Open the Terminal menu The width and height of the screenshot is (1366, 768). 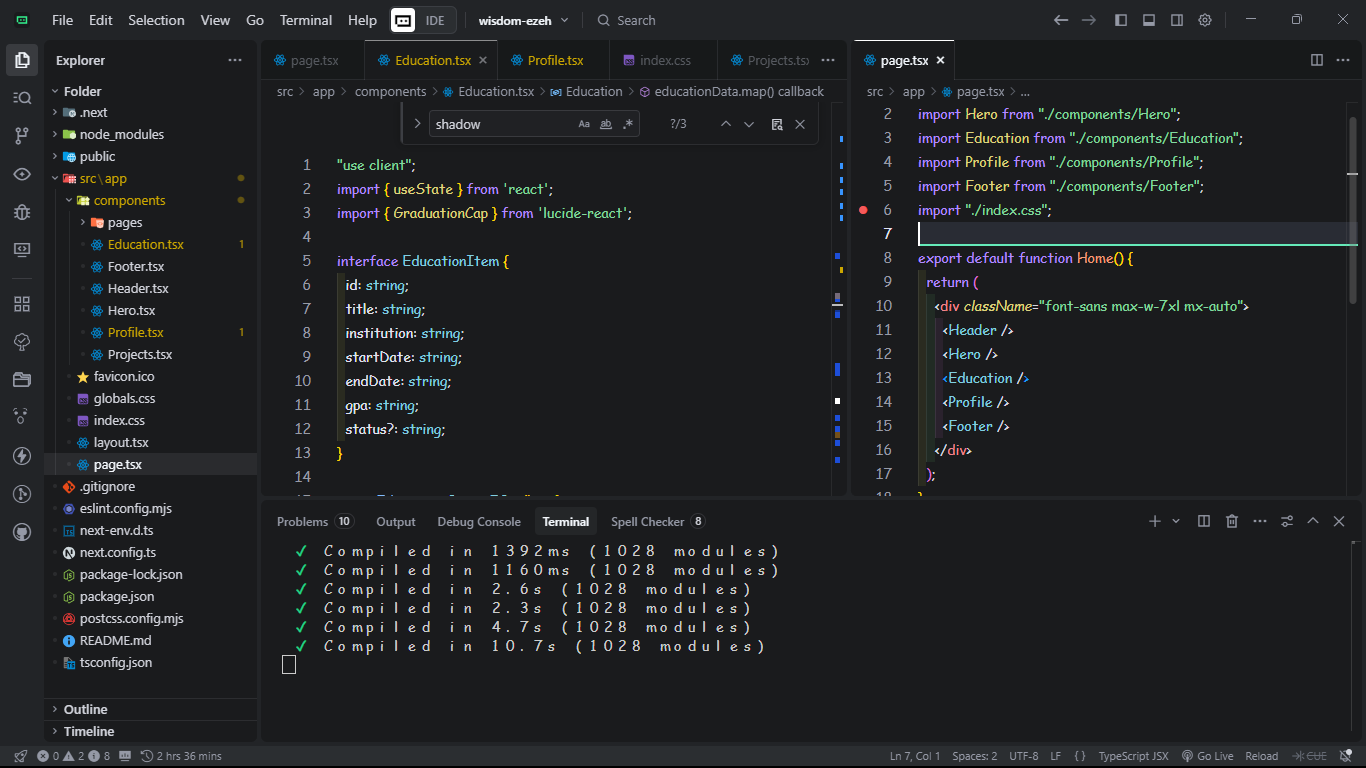coord(305,19)
